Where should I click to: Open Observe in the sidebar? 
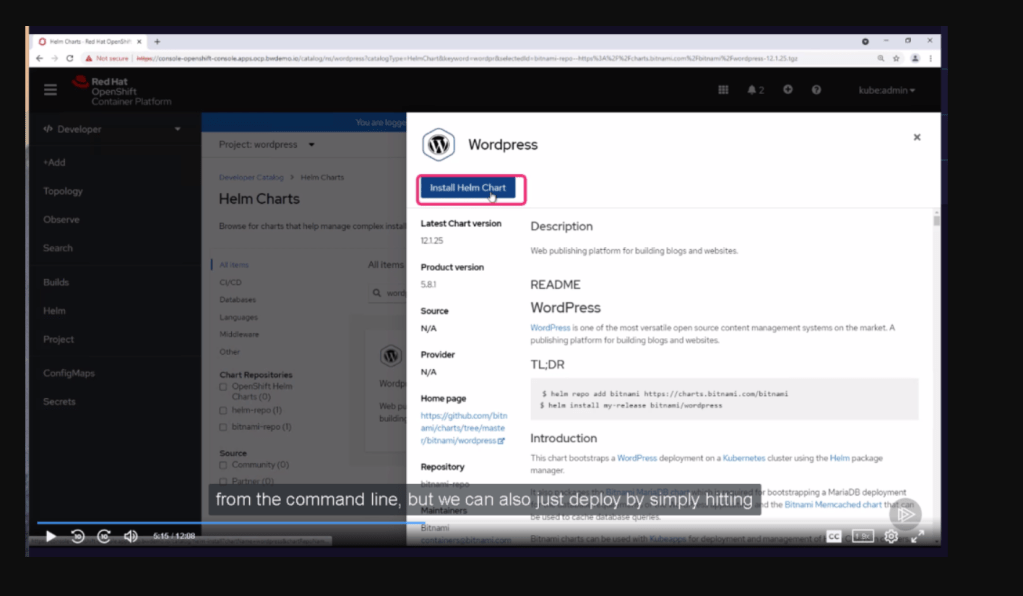61,220
